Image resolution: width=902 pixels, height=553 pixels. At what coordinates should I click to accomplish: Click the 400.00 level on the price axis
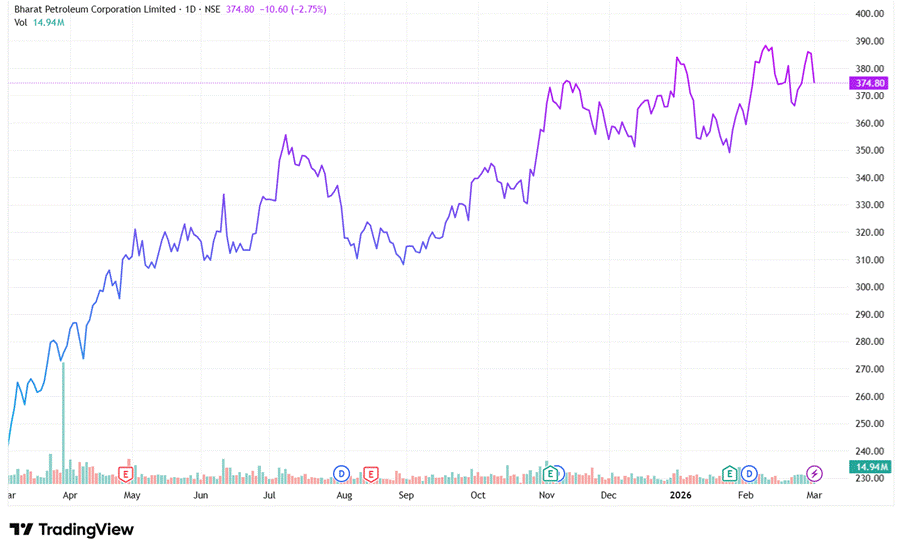coord(870,14)
